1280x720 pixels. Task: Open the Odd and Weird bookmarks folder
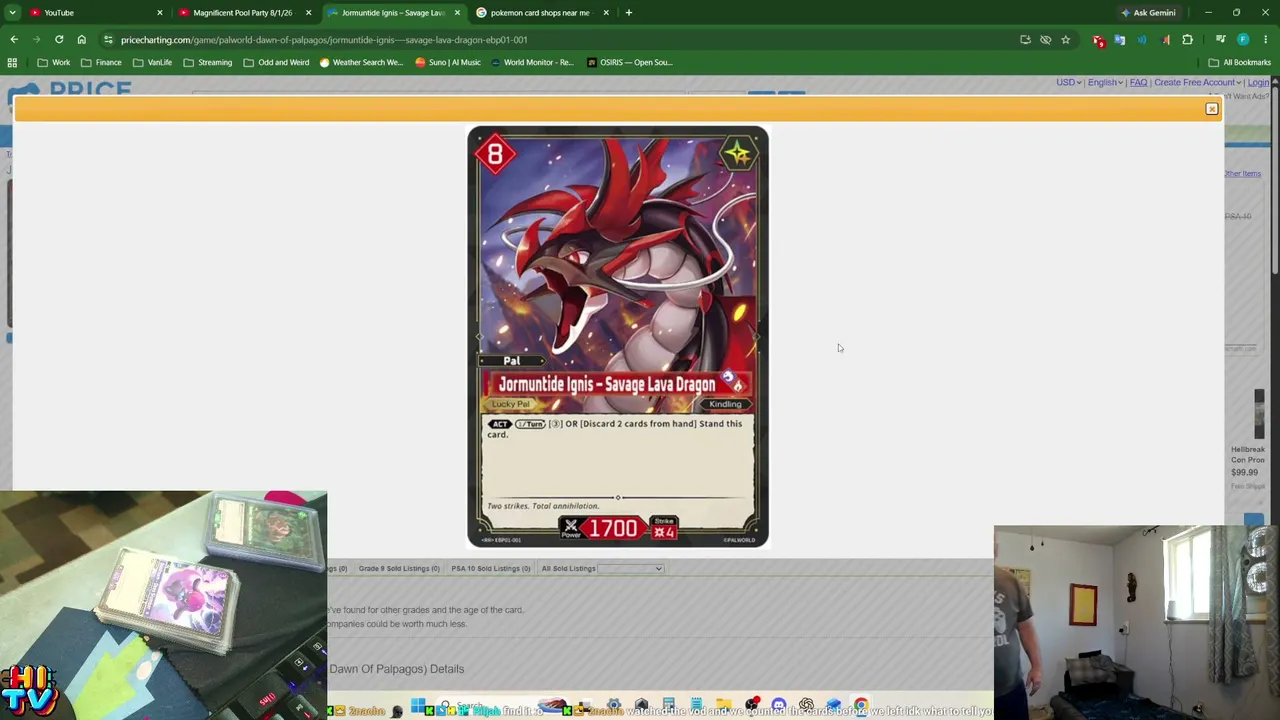tap(277, 62)
